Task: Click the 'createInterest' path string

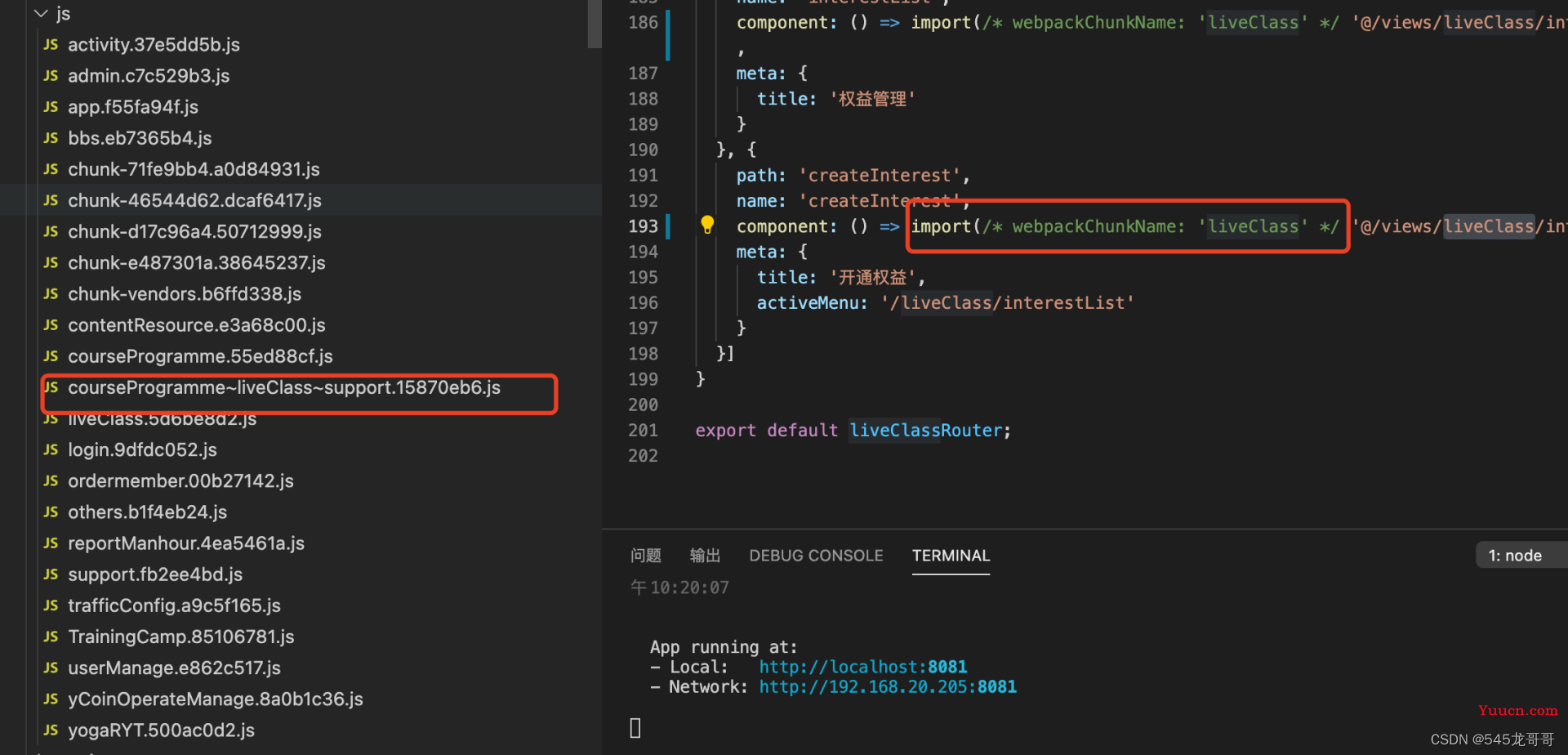Action: pyautogui.click(x=880, y=176)
